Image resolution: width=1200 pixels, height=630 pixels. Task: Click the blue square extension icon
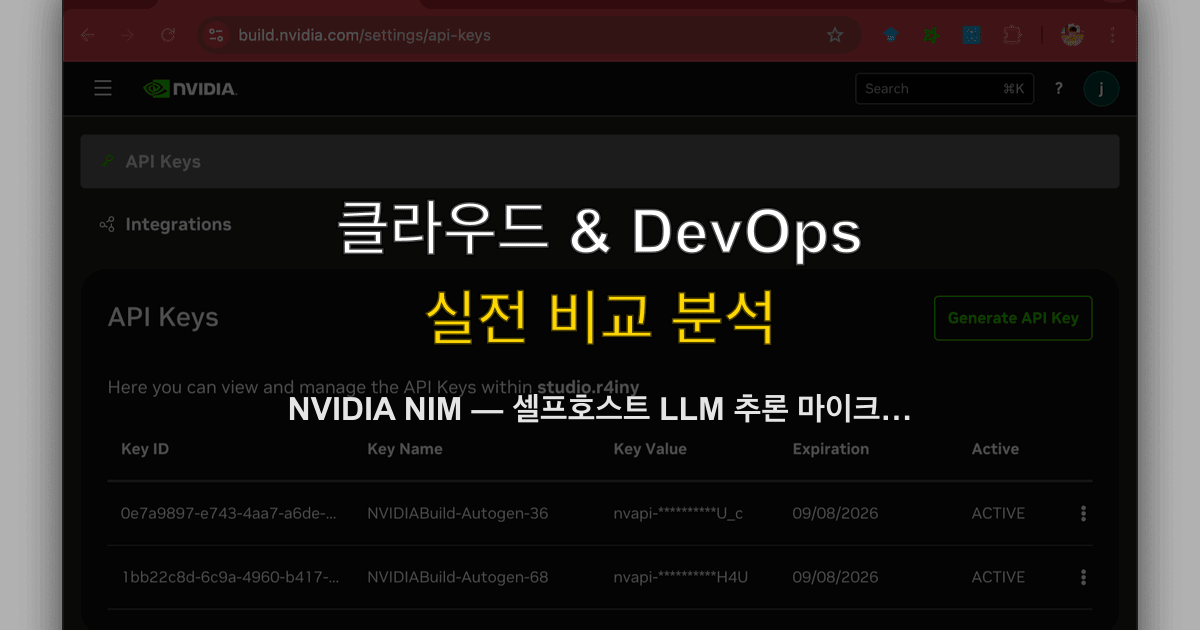(x=971, y=35)
